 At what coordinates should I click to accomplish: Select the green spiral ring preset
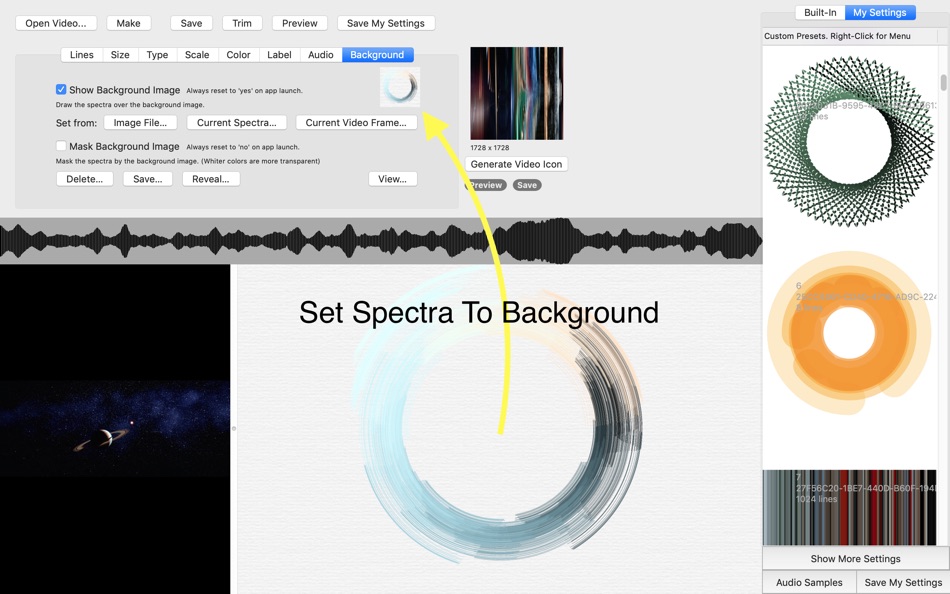pyautogui.click(x=849, y=141)
